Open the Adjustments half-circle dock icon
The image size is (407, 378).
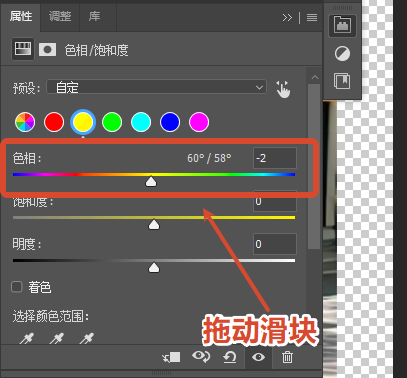342,54
